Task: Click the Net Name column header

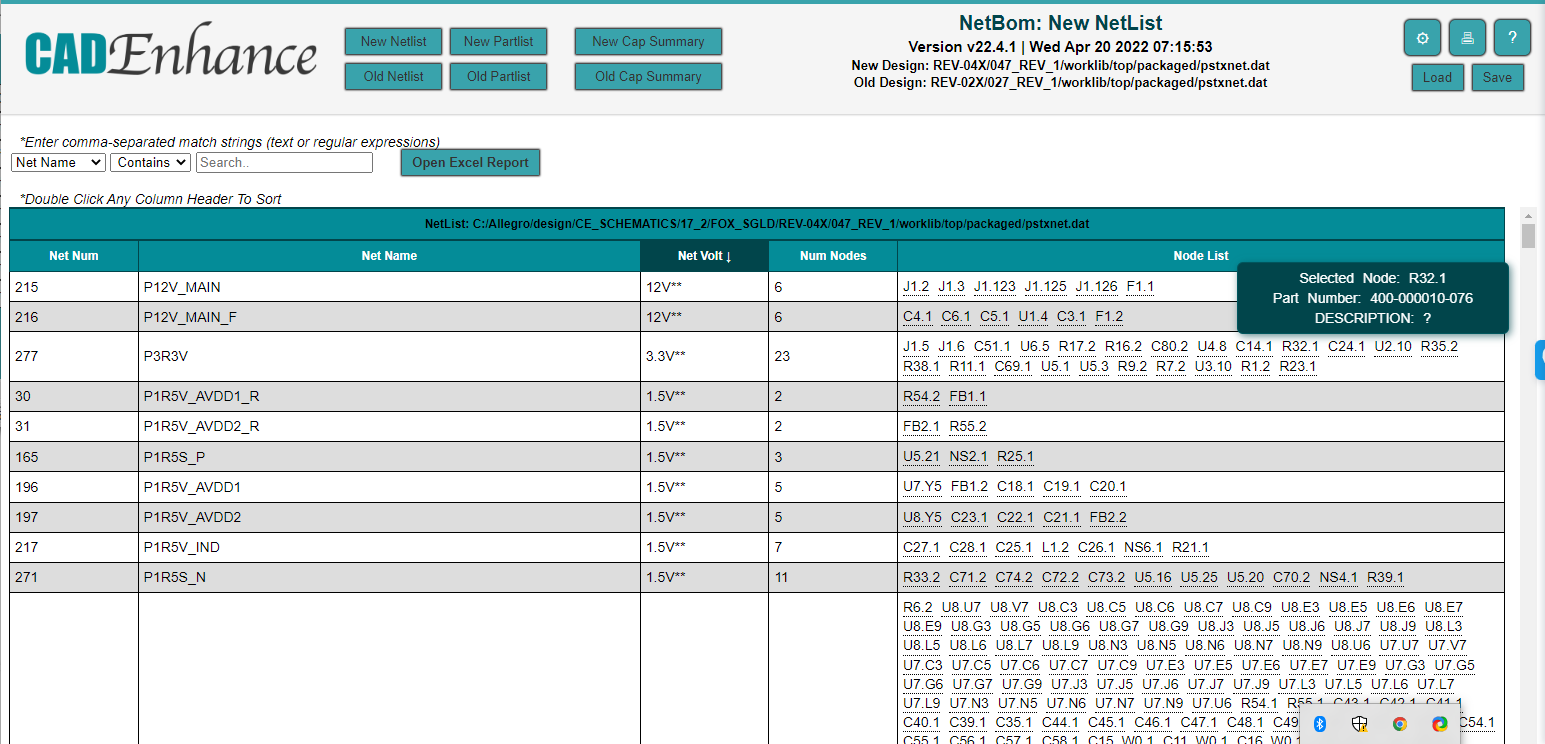Action: (389, 256)
